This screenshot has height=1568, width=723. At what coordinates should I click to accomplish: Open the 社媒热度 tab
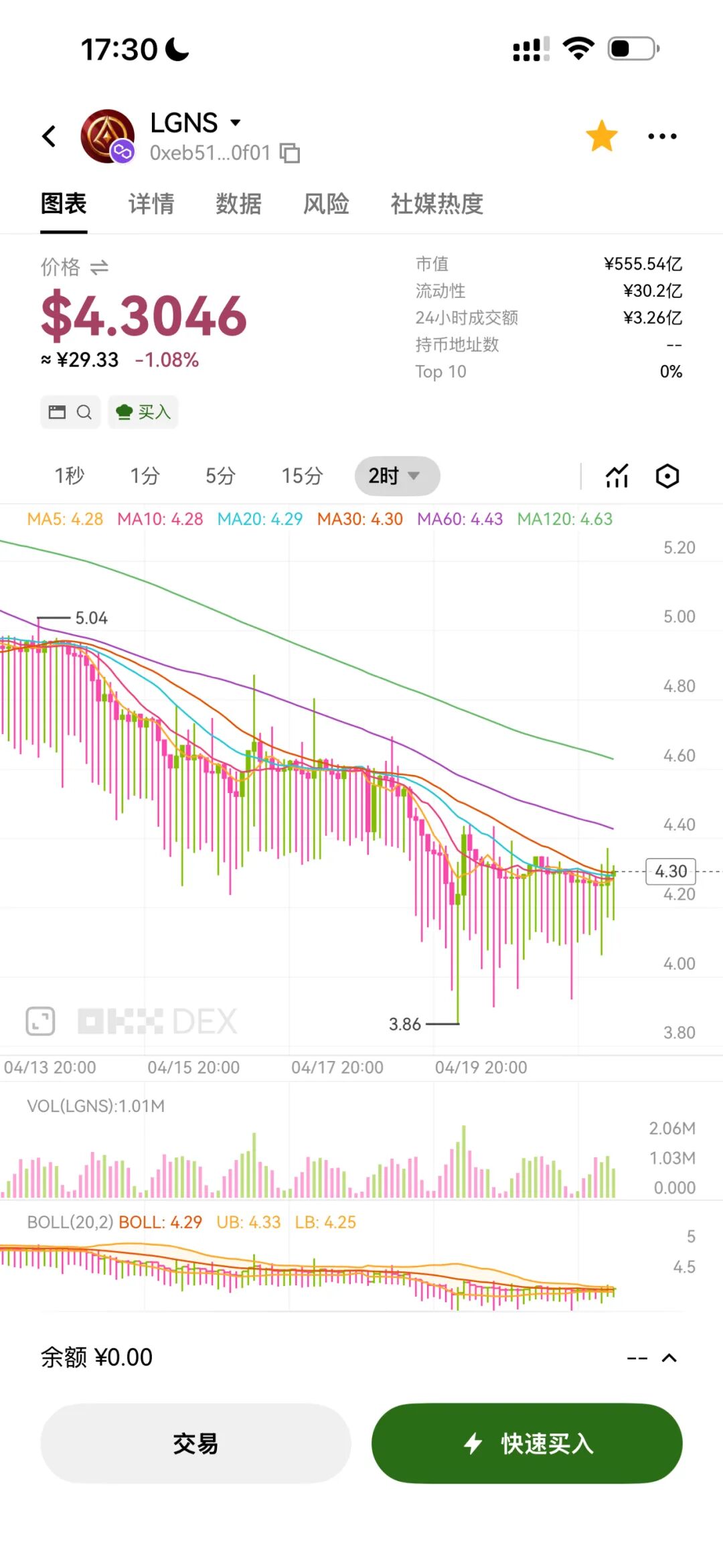pos(437,204)
